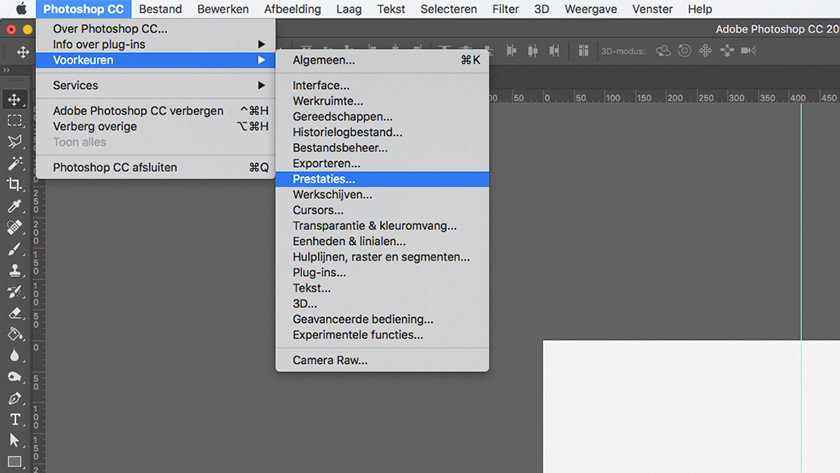Open Experimentele functies... preferences

click(382, 335)
